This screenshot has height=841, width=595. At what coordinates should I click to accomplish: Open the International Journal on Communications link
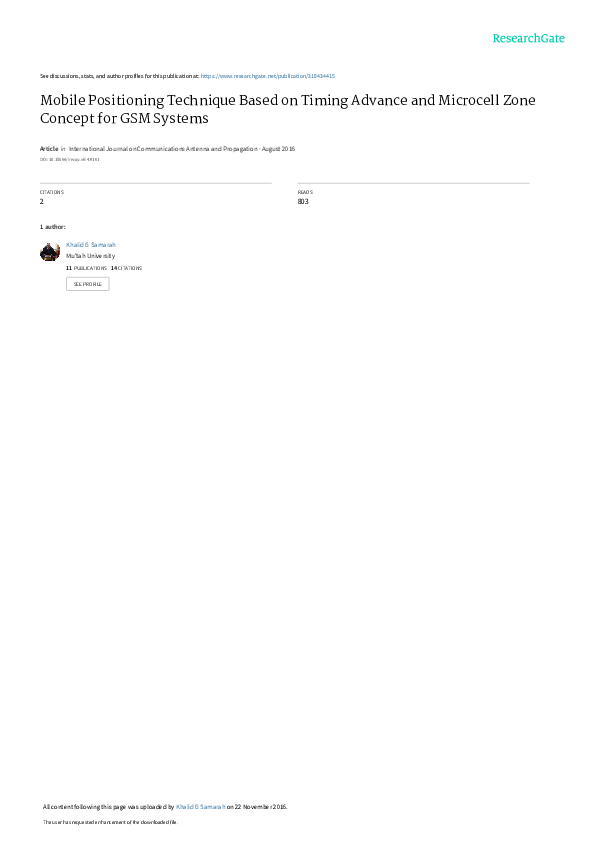click(x=163, y=149)
